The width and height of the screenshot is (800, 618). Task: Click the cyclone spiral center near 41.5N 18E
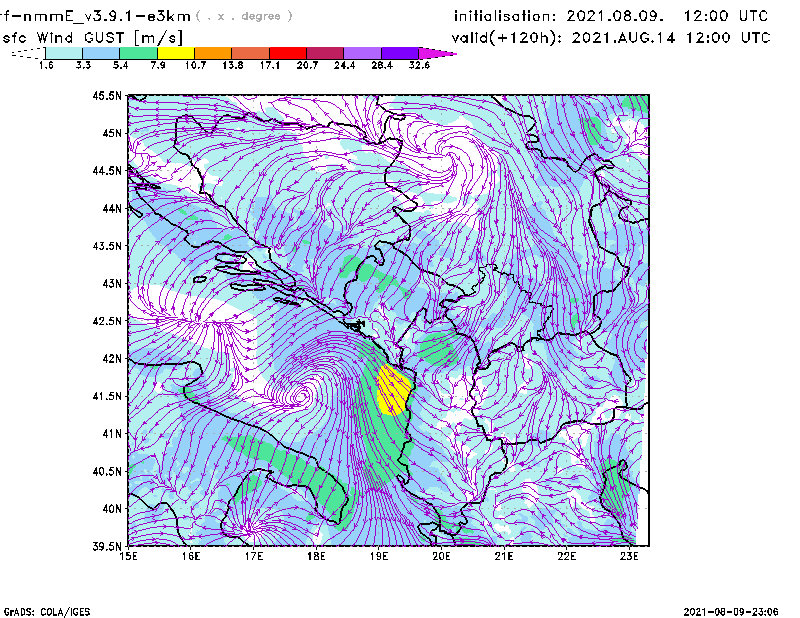[302, 396]
